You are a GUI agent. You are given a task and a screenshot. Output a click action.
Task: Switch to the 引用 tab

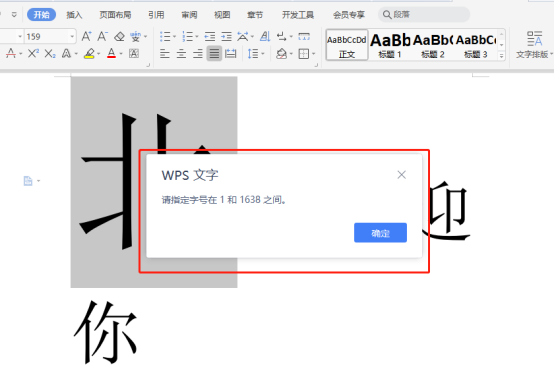[x=156, y=14]
